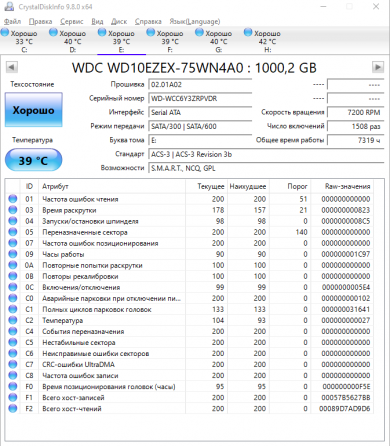The height and width of the screenshot is (446, 390).
Task: Click status circle of attribute 0A row
Action: click(13, 265)
